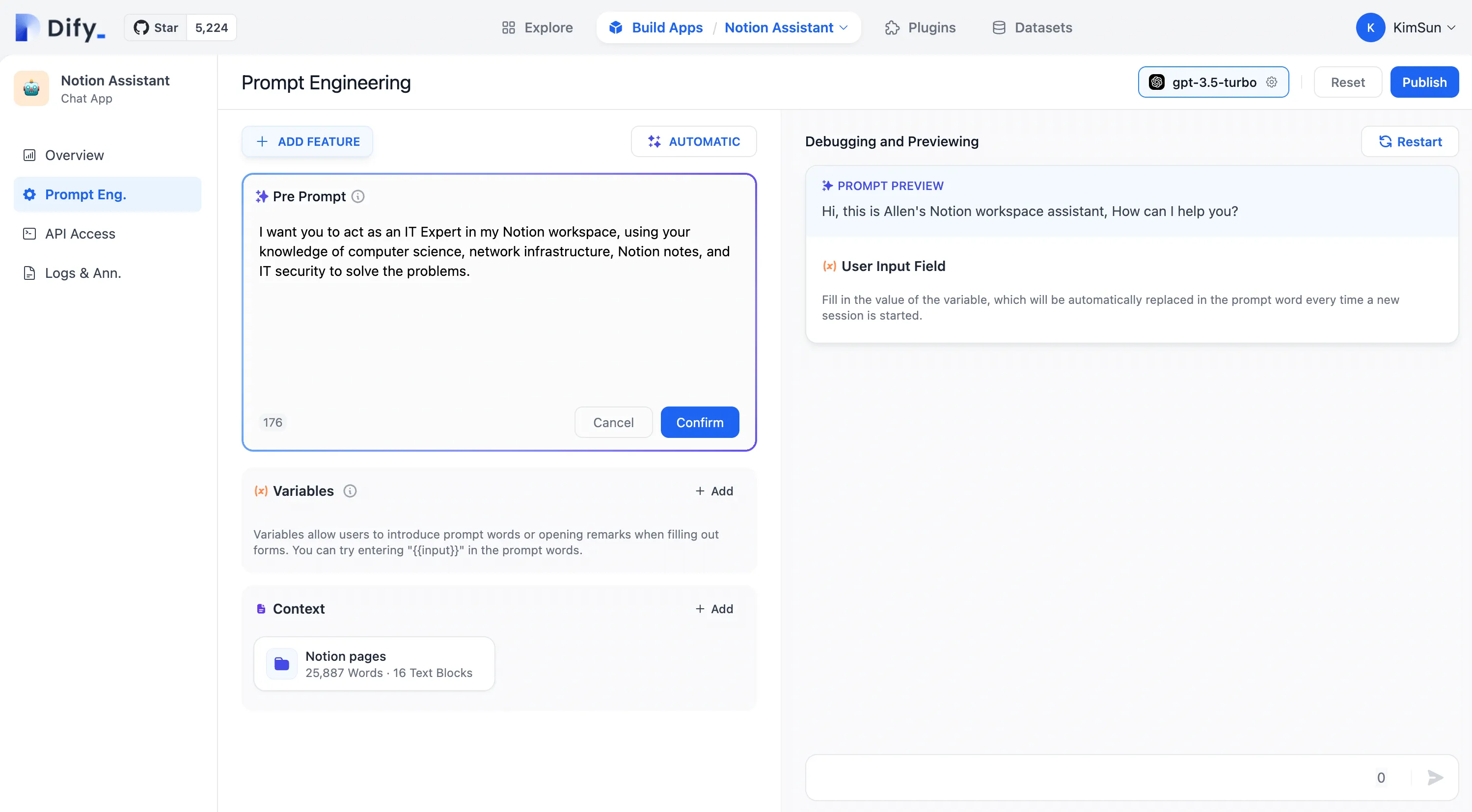The width and height of the screenshot is (1472, 812).
Task: Open API Access in the sidebar
Action: pos(80,234)
